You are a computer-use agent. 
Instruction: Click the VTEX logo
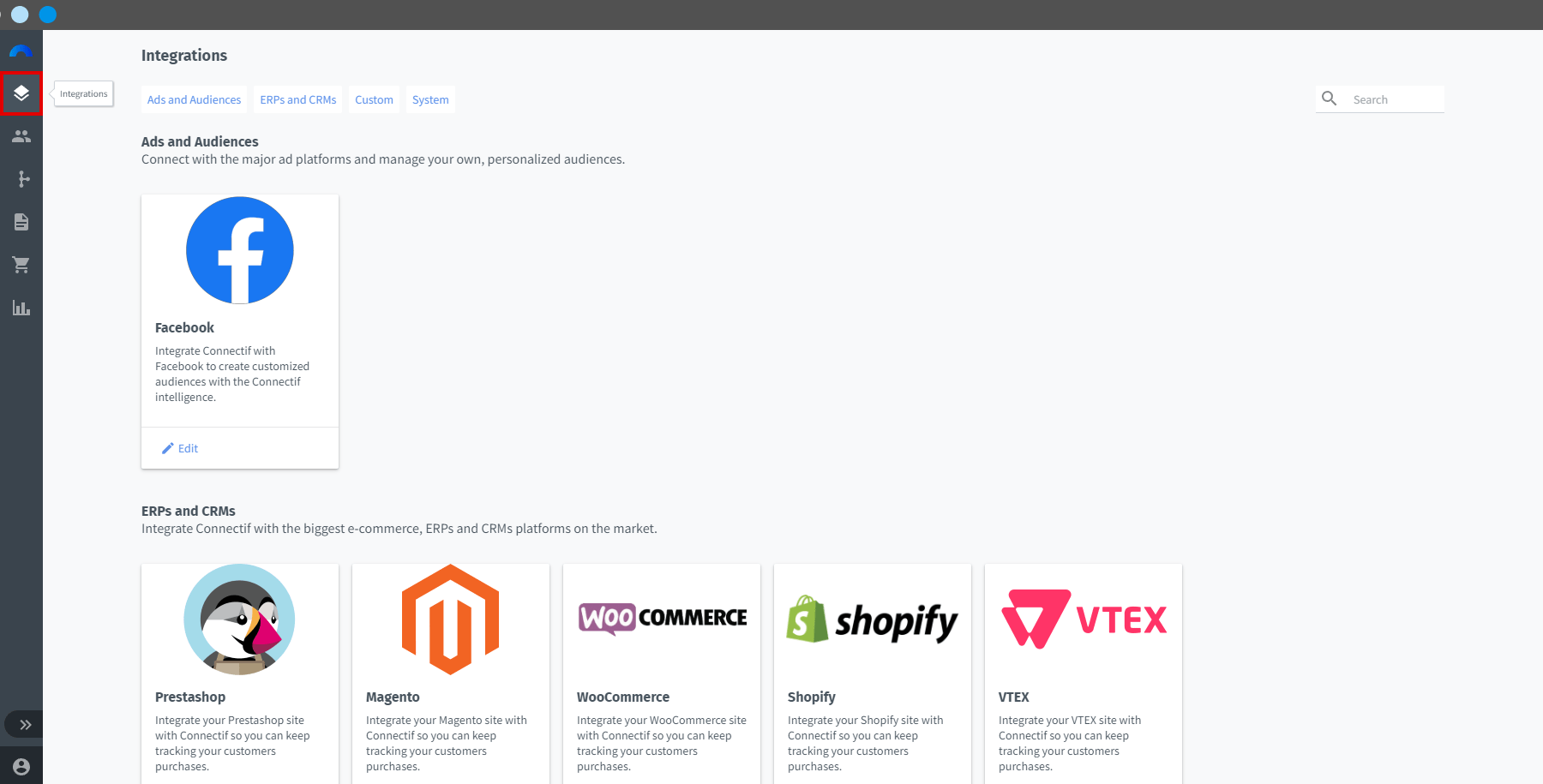[x=1084, y=619]
